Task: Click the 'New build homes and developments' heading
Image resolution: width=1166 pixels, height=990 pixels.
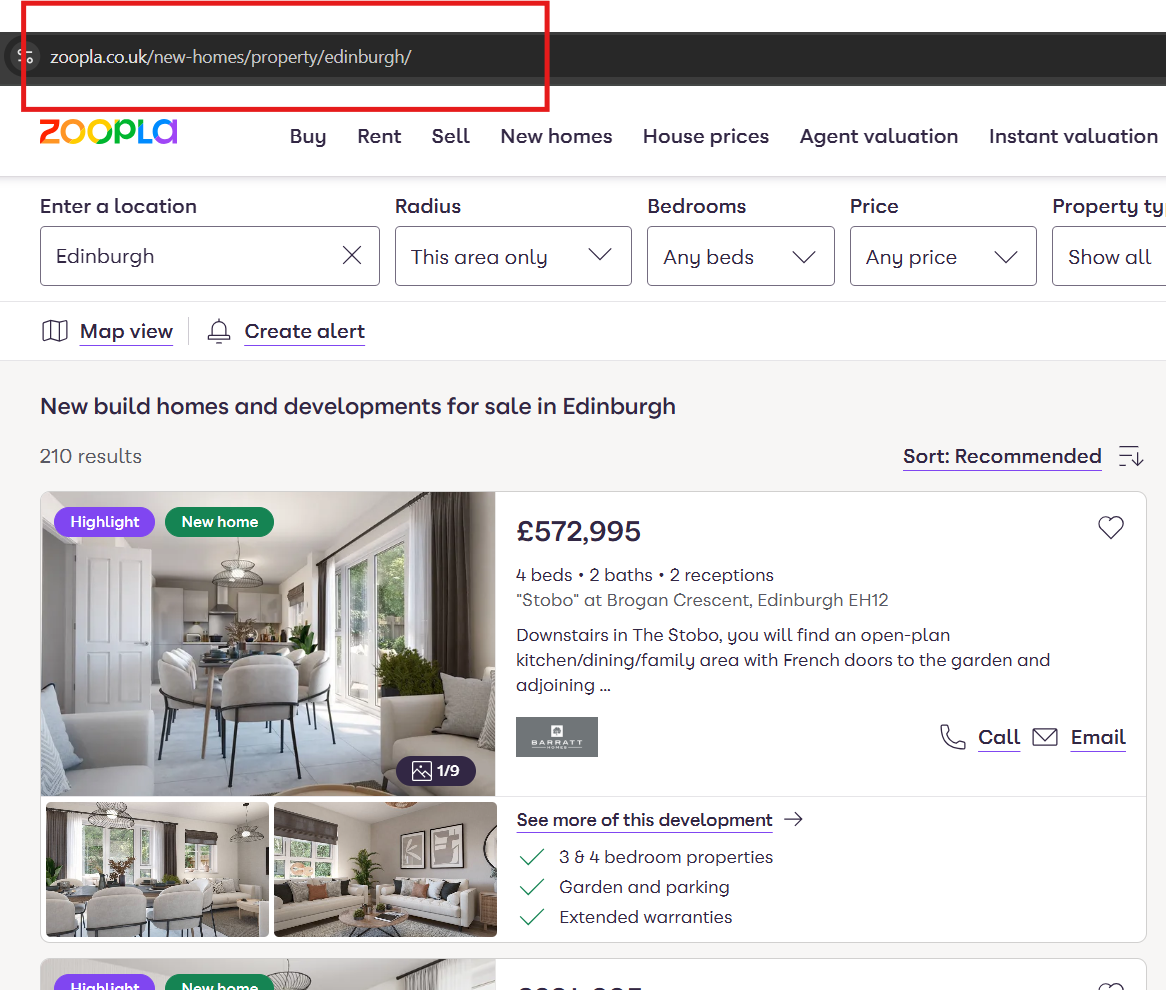Action: coord(358,406)
